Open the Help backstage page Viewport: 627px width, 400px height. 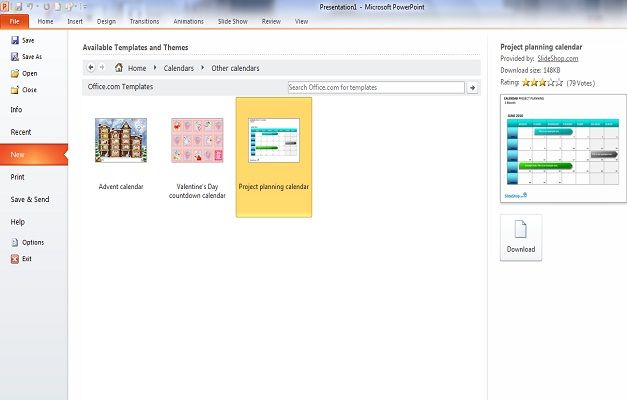(x=18, y=222)
